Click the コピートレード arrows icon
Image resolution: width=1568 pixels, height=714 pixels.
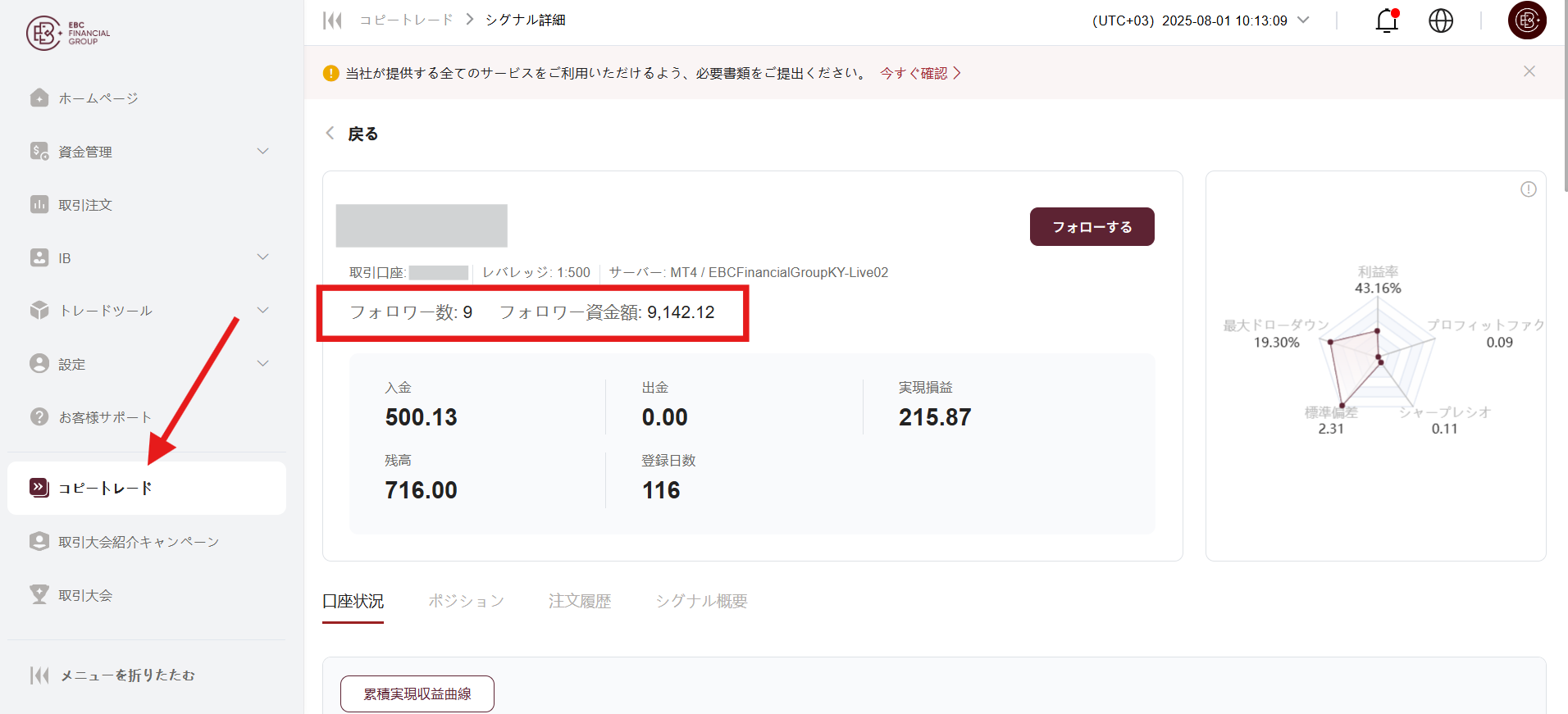(x=39, y=488)
